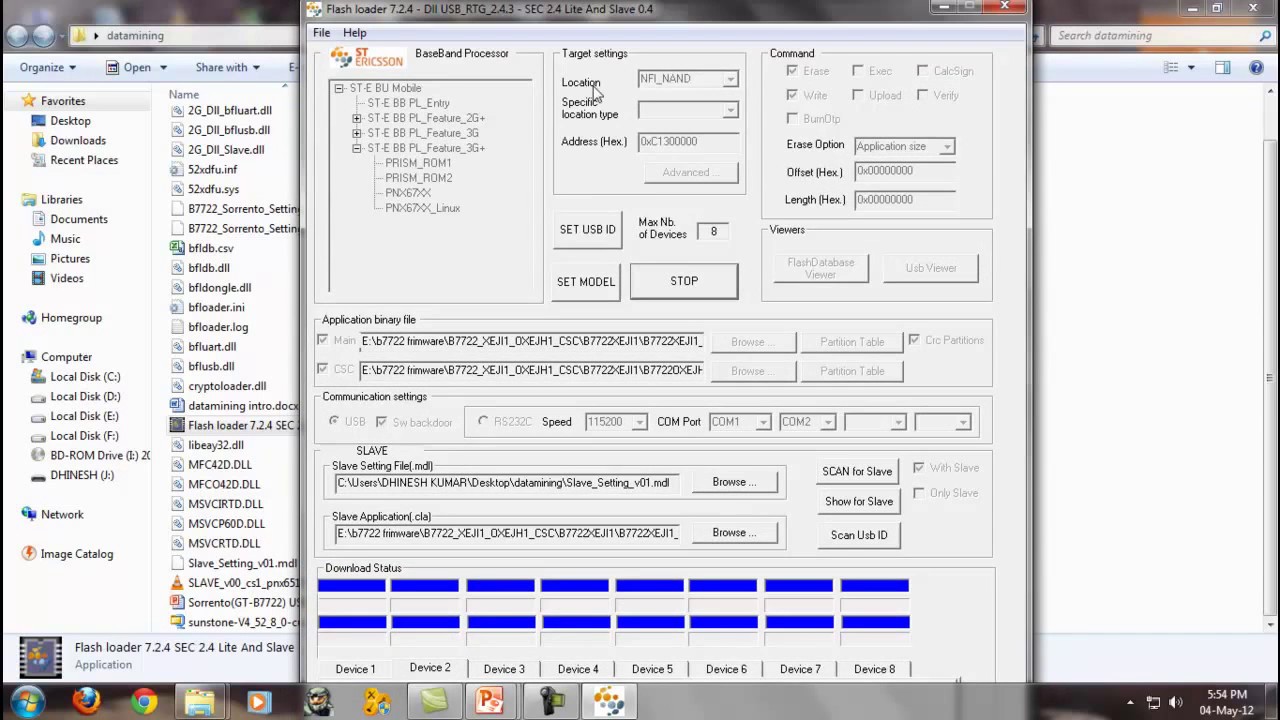Open Downloads folder in Explorer sidebar
The image size is (1280, 720).
coord(78,141)
